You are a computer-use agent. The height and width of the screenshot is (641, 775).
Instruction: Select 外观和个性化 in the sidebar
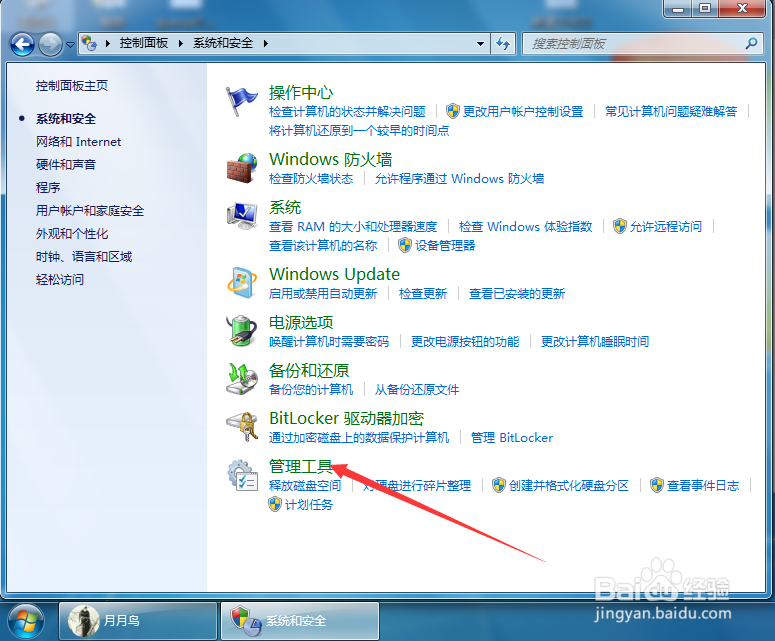[72, 233]
